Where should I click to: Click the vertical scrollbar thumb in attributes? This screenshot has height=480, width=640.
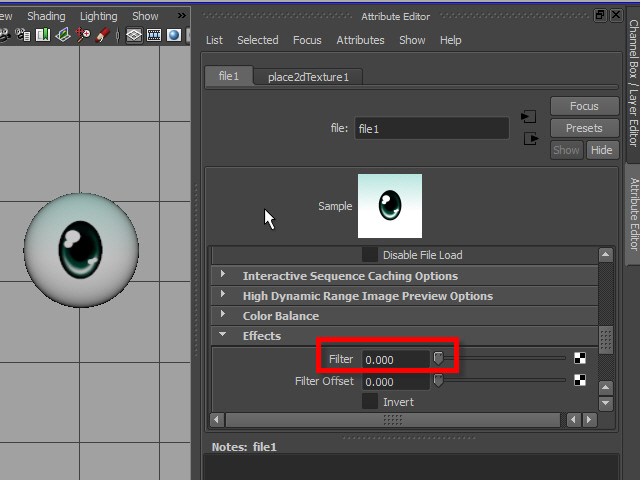click(x=606, y=340)
